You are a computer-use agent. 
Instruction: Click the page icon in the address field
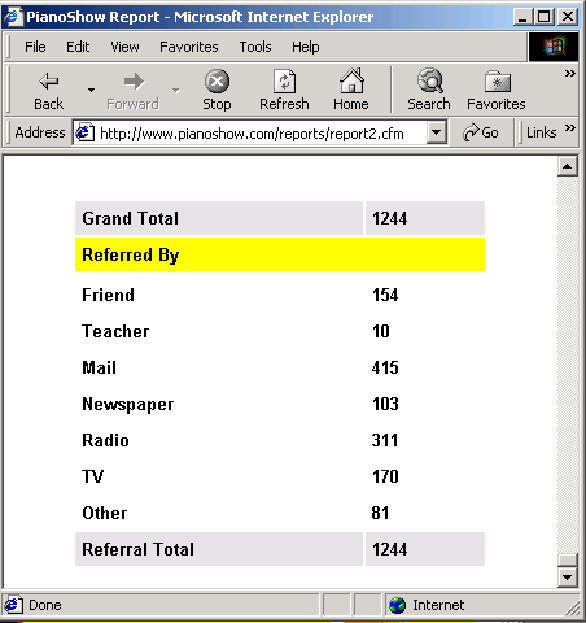pos(85,132)
